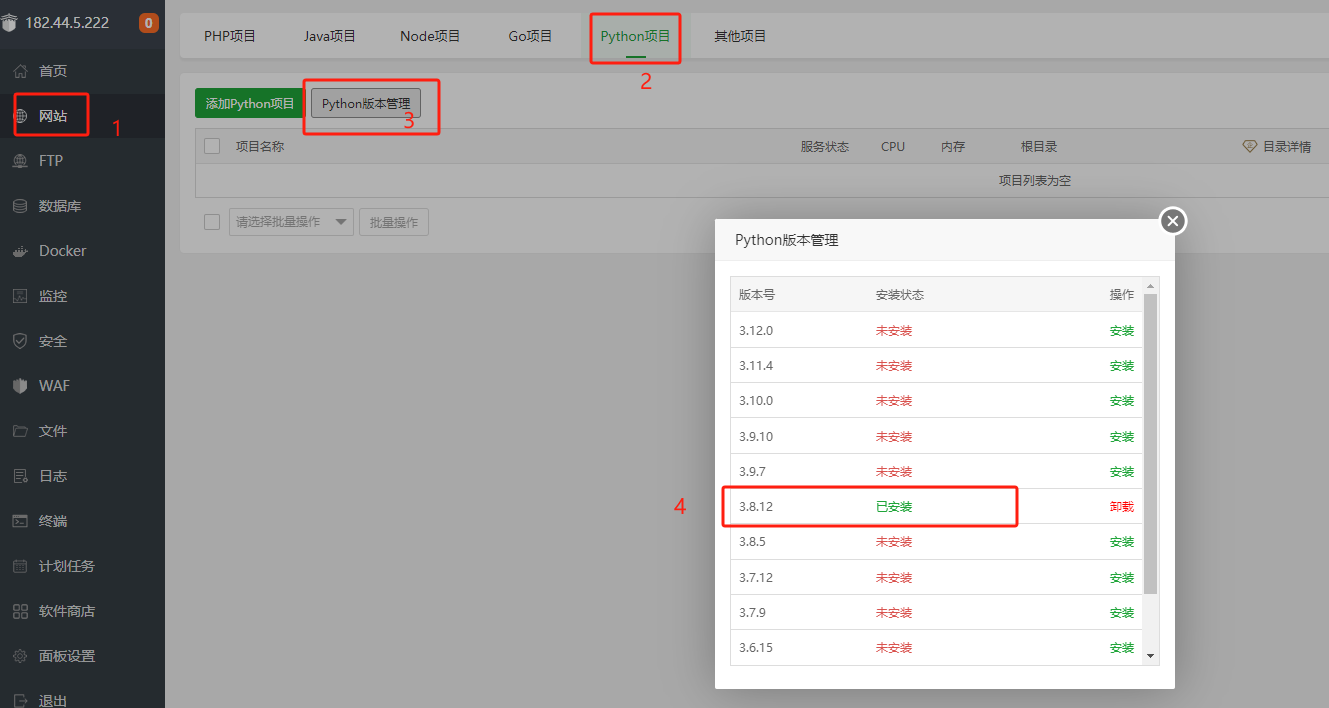Install Python version 3.7.9
The width and height of the screenshot is (1329, 708).
1122,613
